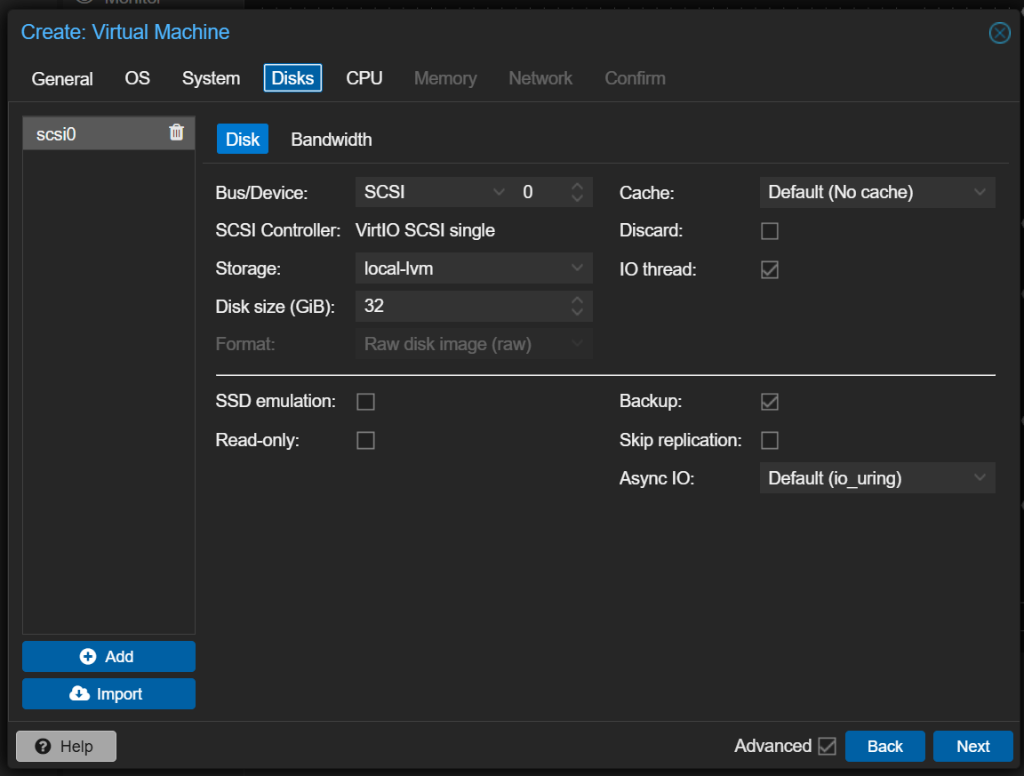Viewport: 1024px width, 776px height.
Task: Click the Import disk button
Action: (x=108, y=694)
